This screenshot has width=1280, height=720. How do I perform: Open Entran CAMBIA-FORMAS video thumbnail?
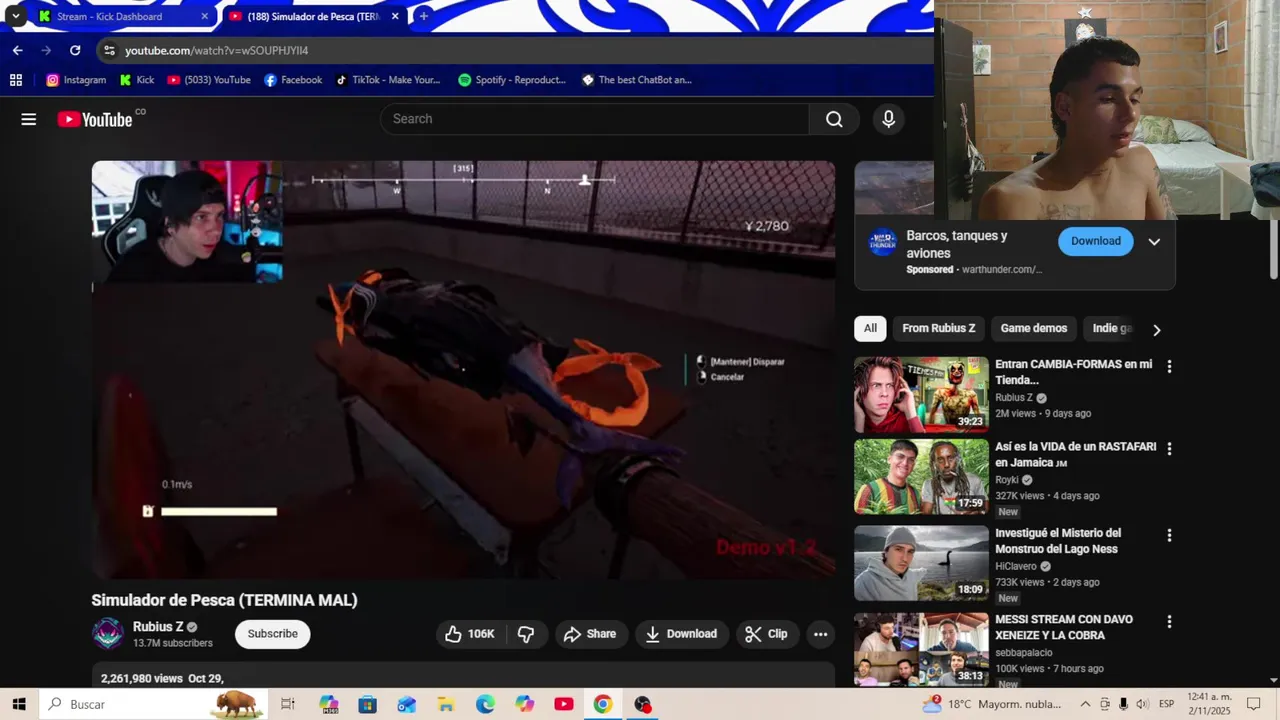pyautogui.click(x=921, y=394)
